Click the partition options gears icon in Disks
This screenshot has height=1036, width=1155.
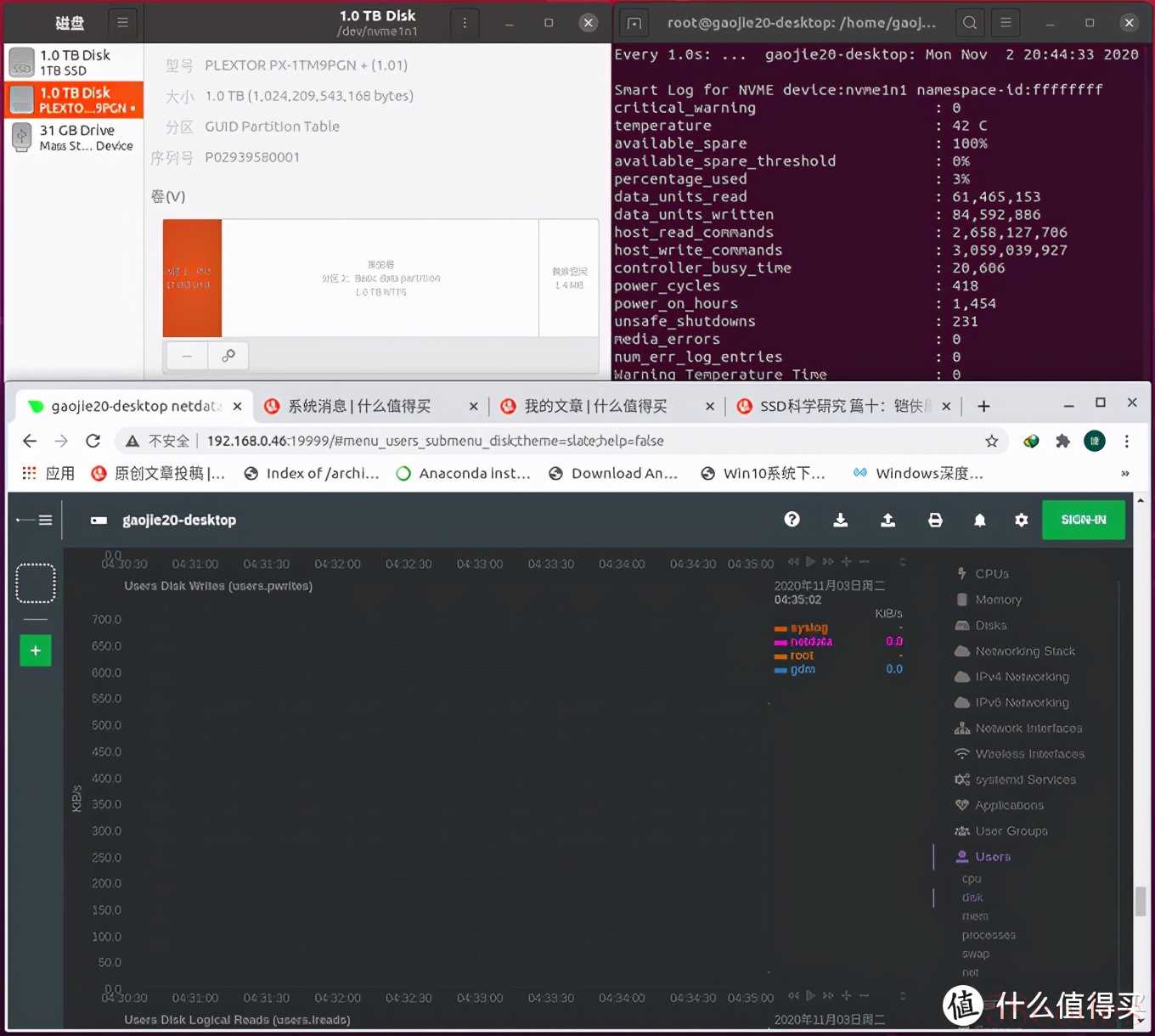[228, 356]
